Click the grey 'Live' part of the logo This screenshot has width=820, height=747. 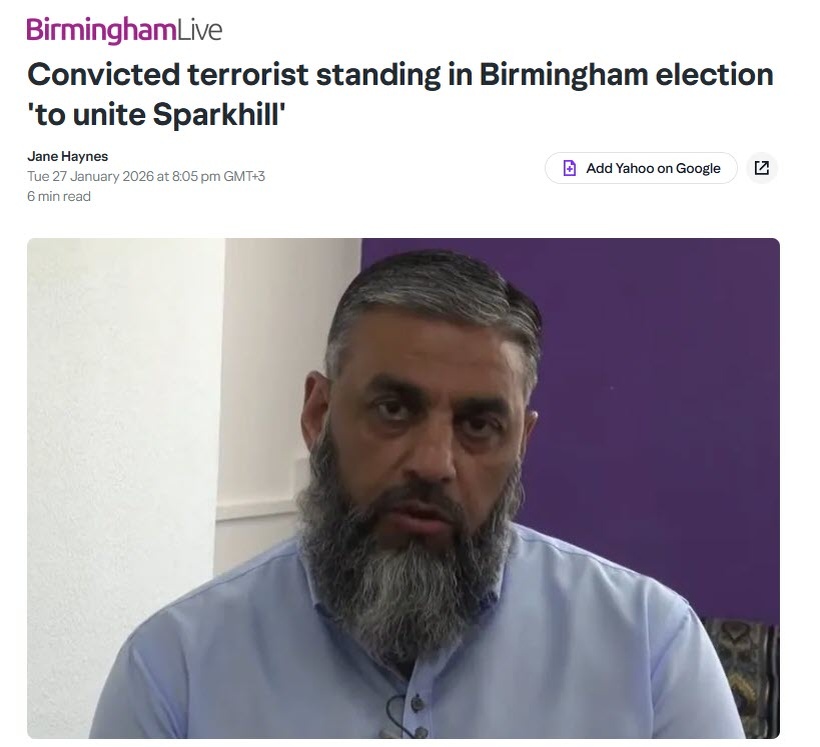point(200,30)
